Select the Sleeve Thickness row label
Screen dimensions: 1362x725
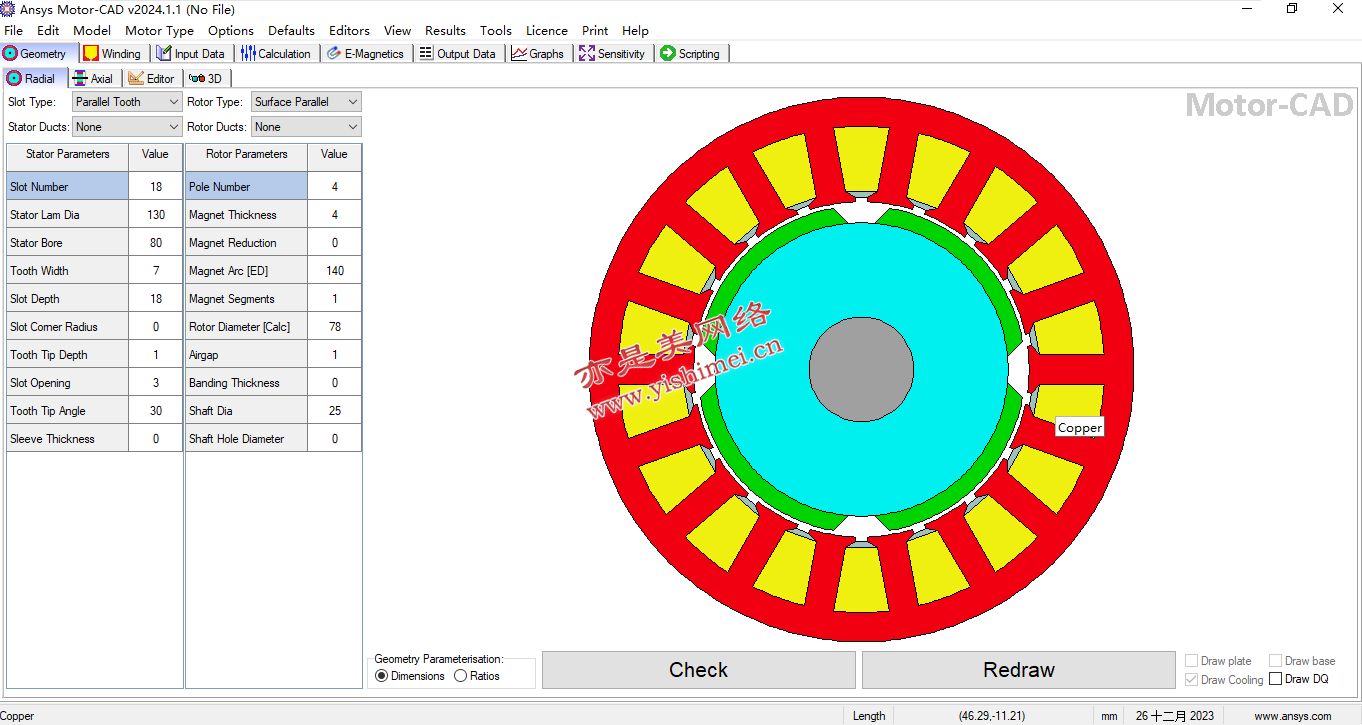click(x=68, y=439)
